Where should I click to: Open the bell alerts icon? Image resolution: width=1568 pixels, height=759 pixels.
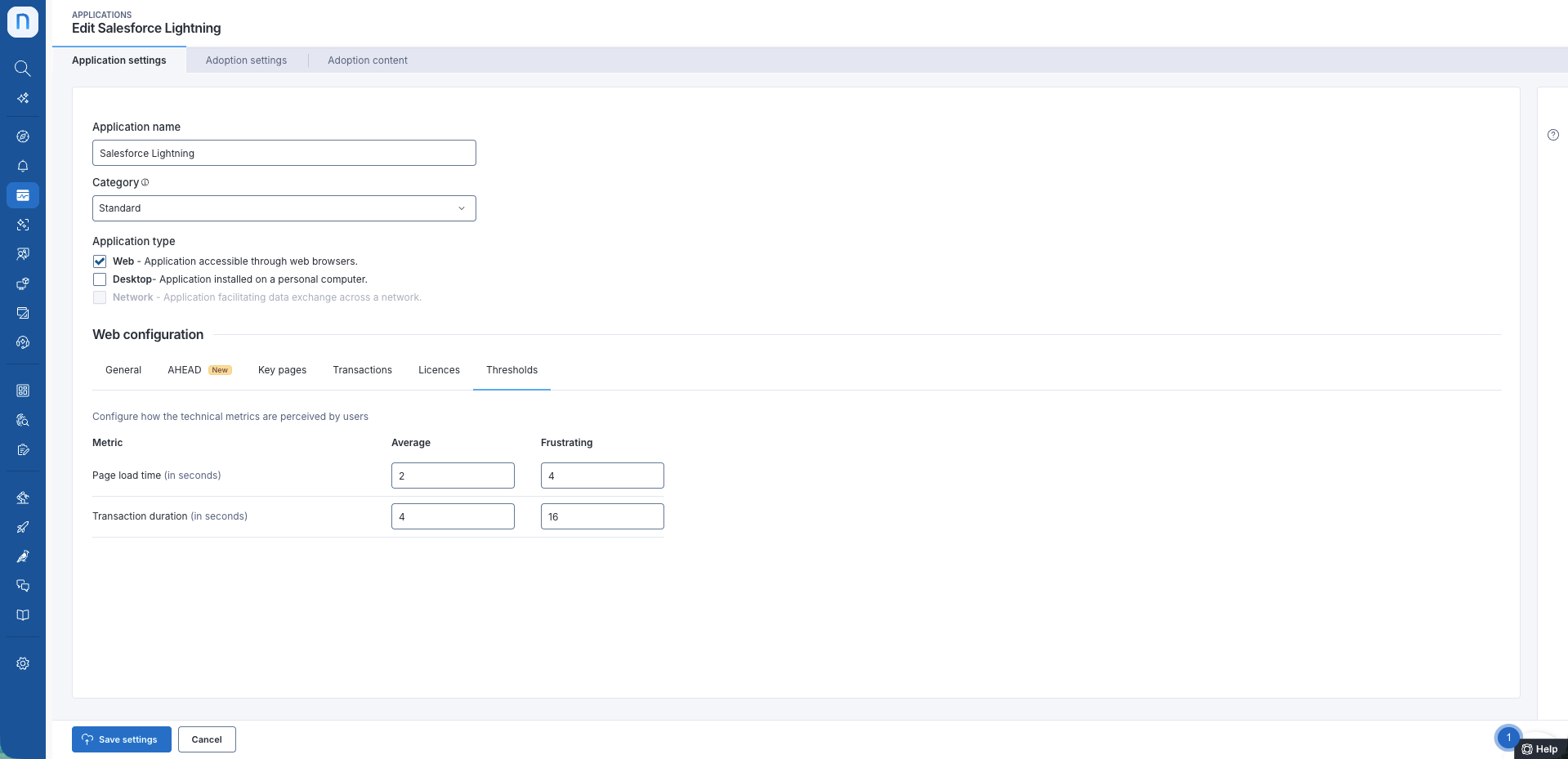pyautogui.click(x=23, y=166)
